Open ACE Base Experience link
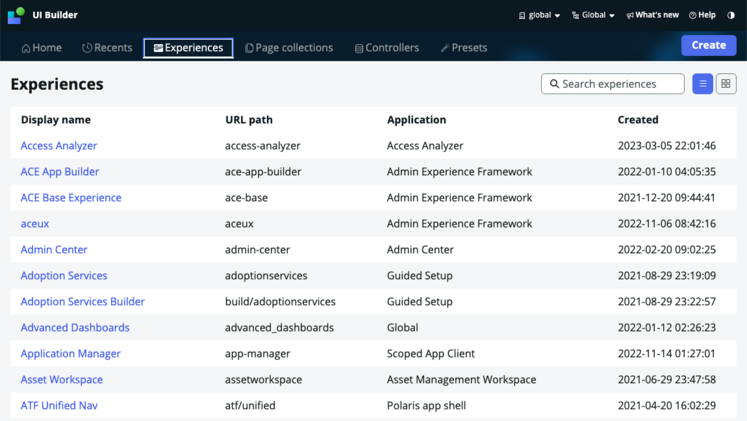Image resolution: width=747 pixels, height=421 pixels. click(x=71, y=198)
